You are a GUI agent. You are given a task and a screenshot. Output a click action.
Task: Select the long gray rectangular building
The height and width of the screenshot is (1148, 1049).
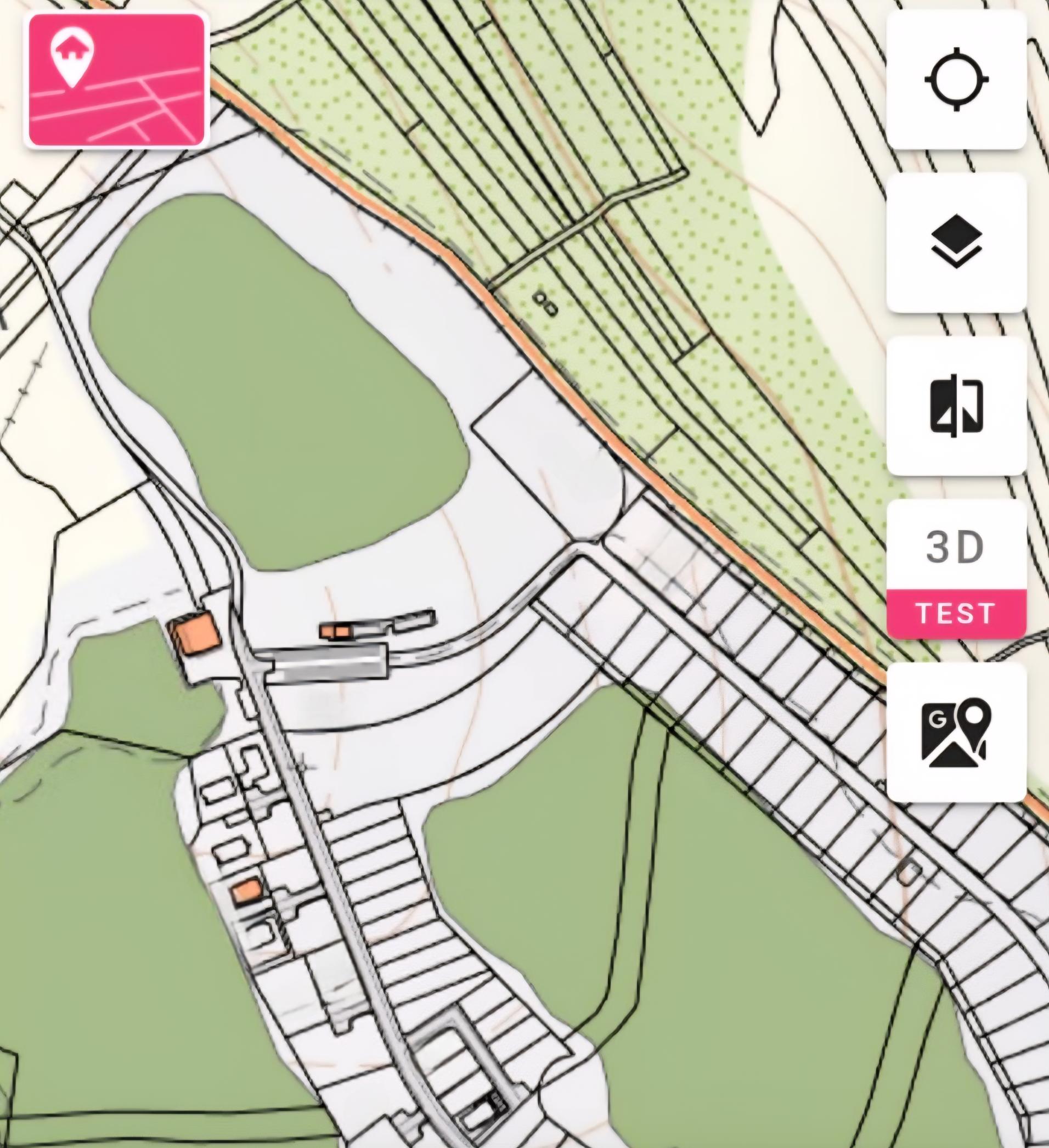click(x=328, y=662)
